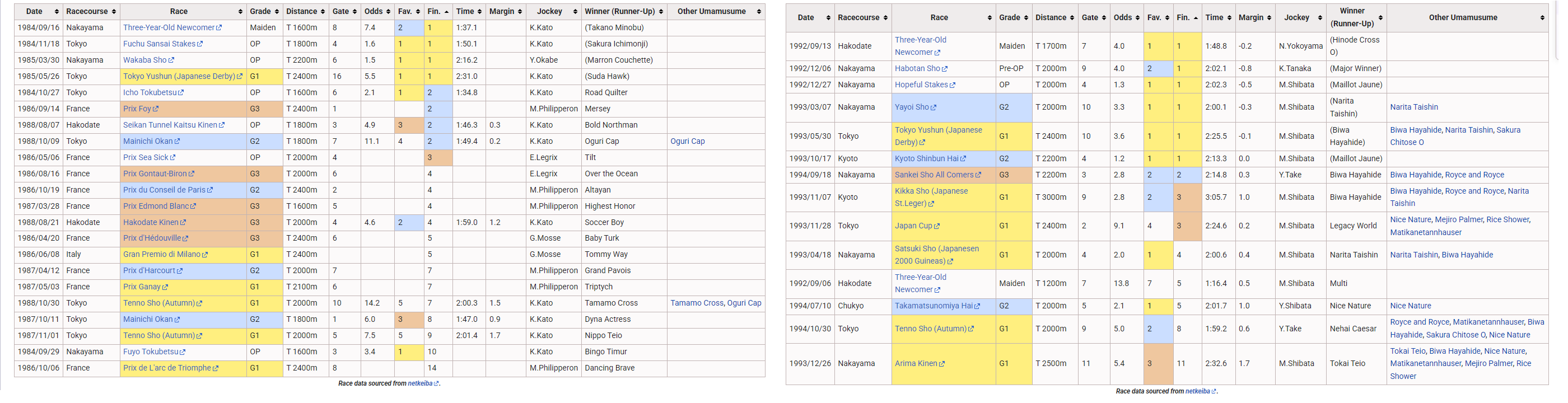Screen dimensions: 1568x403
Task: Click external link icon next to Wakaba Sho
Action: [172, 60]
